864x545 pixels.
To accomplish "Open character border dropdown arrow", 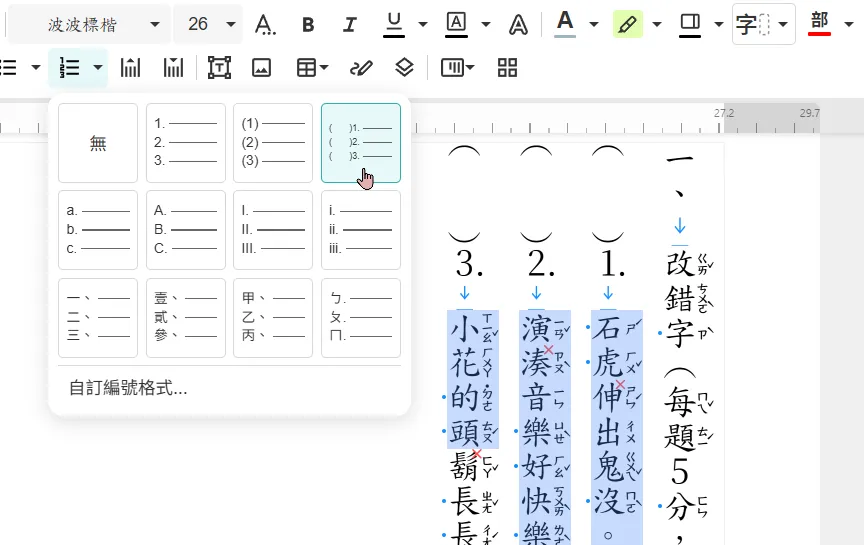I will point(485,24).
